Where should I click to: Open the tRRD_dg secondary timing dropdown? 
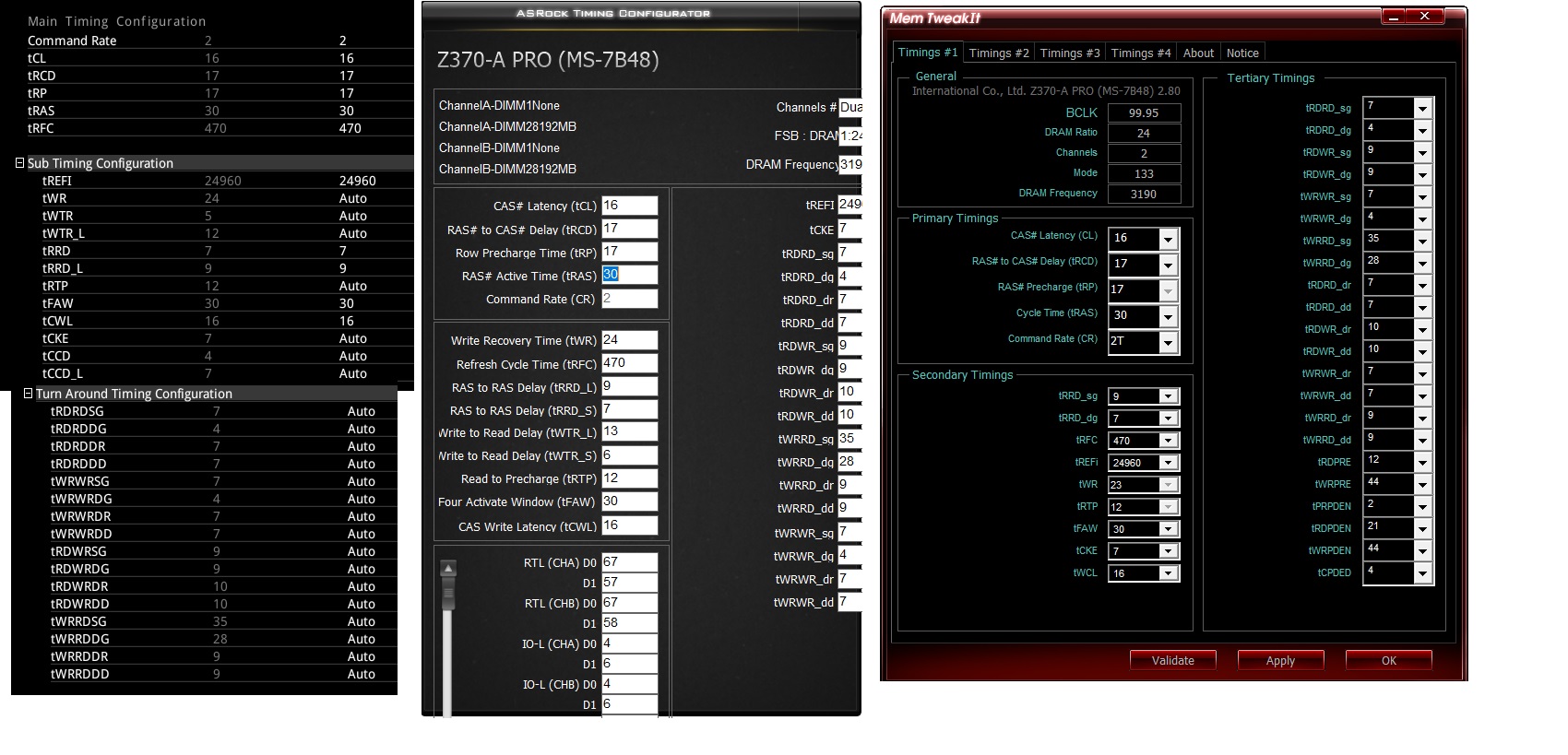click(1168, 419)
